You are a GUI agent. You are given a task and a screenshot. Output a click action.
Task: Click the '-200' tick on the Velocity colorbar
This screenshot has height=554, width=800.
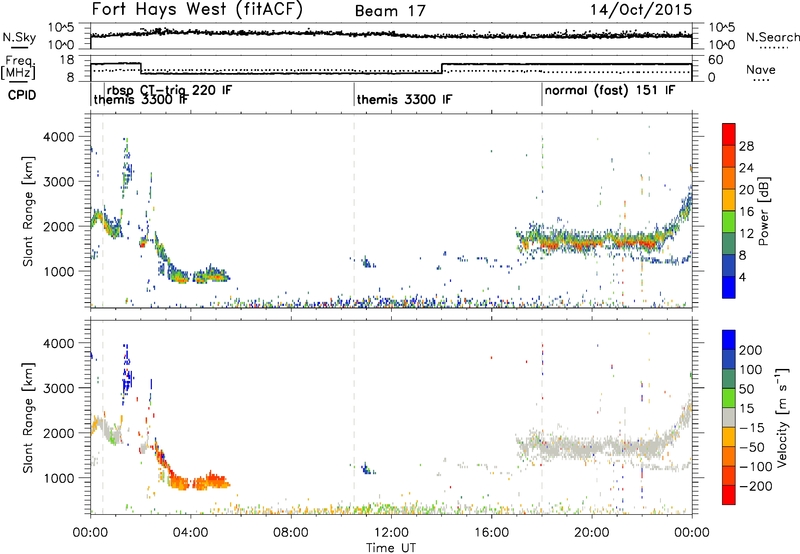pos(756,486)
